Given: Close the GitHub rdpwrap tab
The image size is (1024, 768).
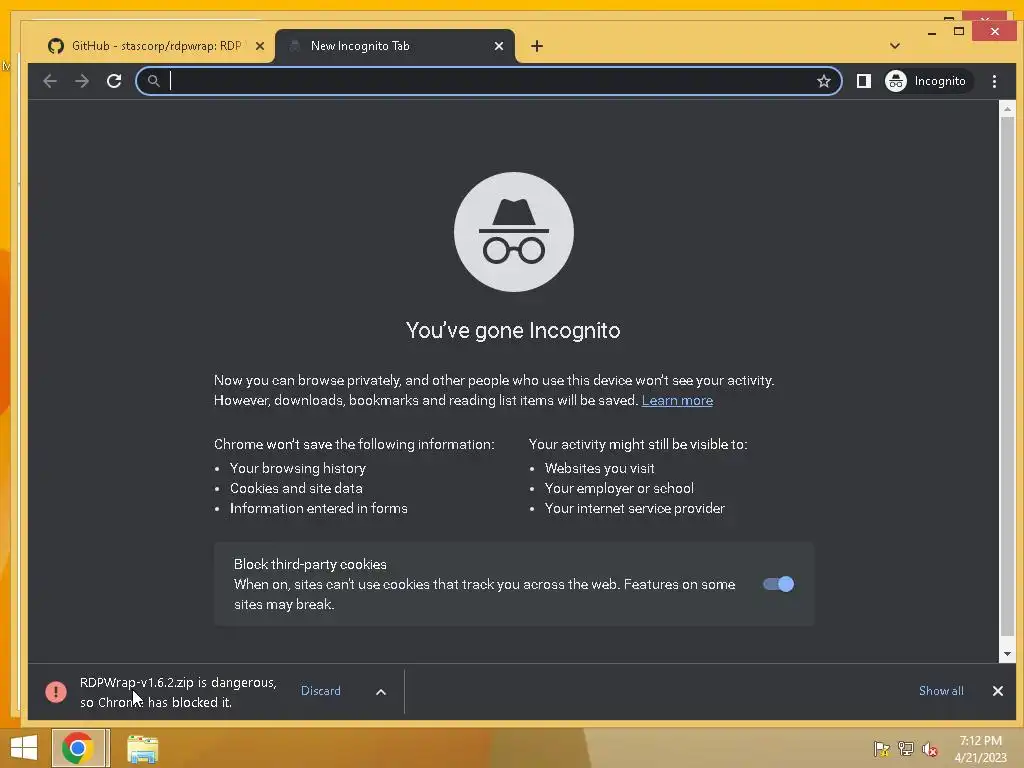Looking at the screenshot, I should click(x=260, y=46).
